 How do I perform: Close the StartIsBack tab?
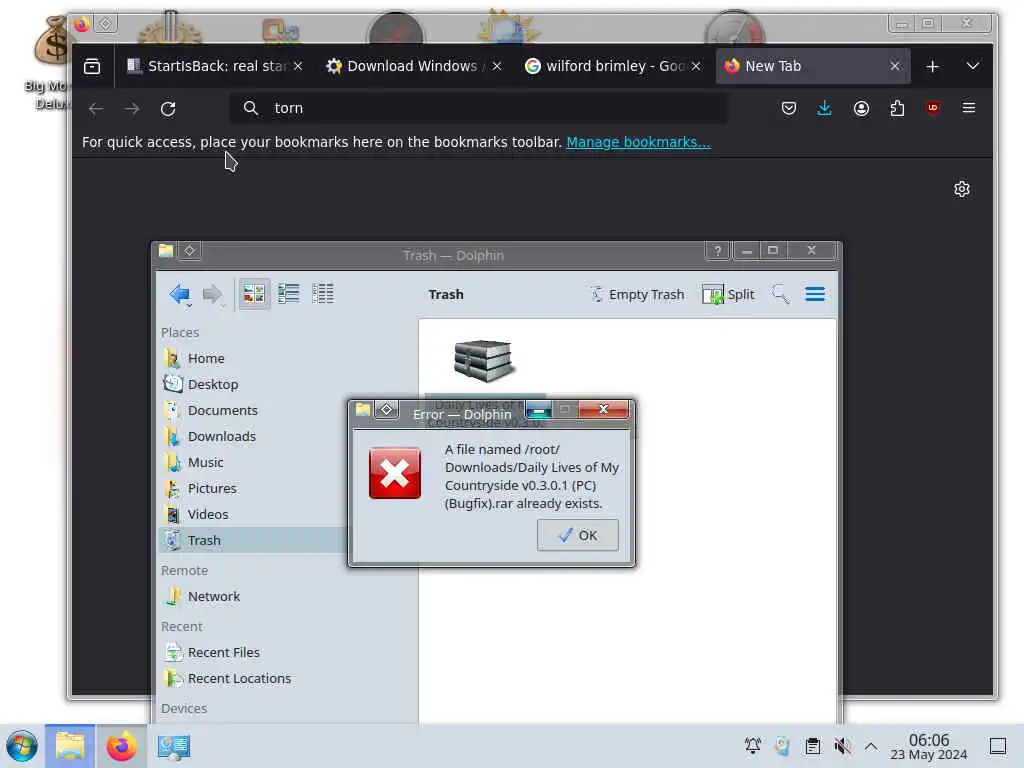[298, 66]
